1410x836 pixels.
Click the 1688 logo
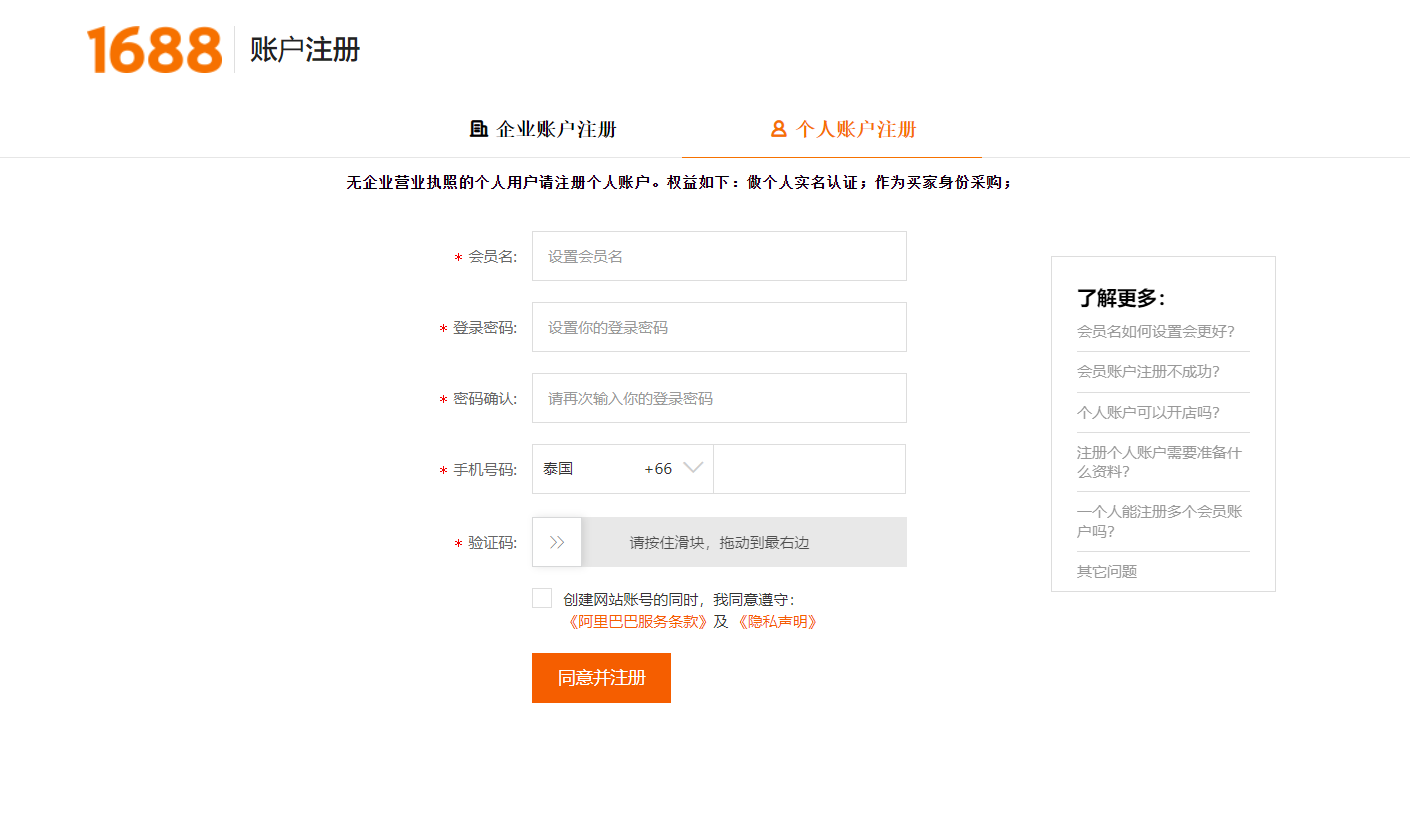154,50
